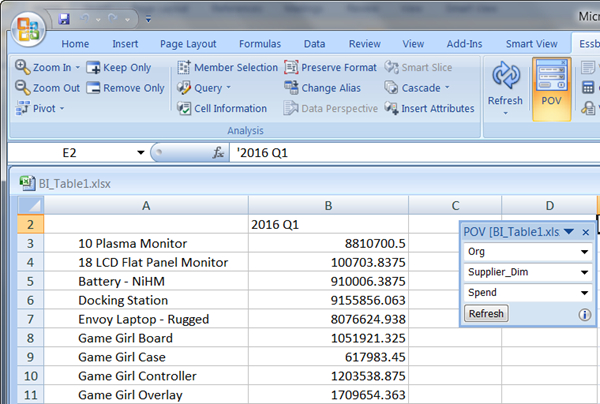Open the Data ribbon tab
Image resolution: width=600 pixels, height=404 pixels.
coord(315,44)
